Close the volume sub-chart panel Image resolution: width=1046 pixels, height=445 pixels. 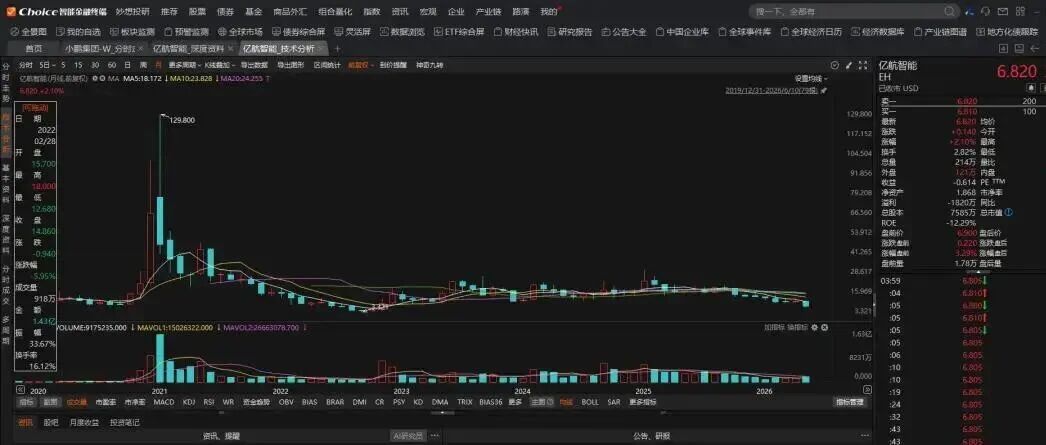[x=826, y=328]
